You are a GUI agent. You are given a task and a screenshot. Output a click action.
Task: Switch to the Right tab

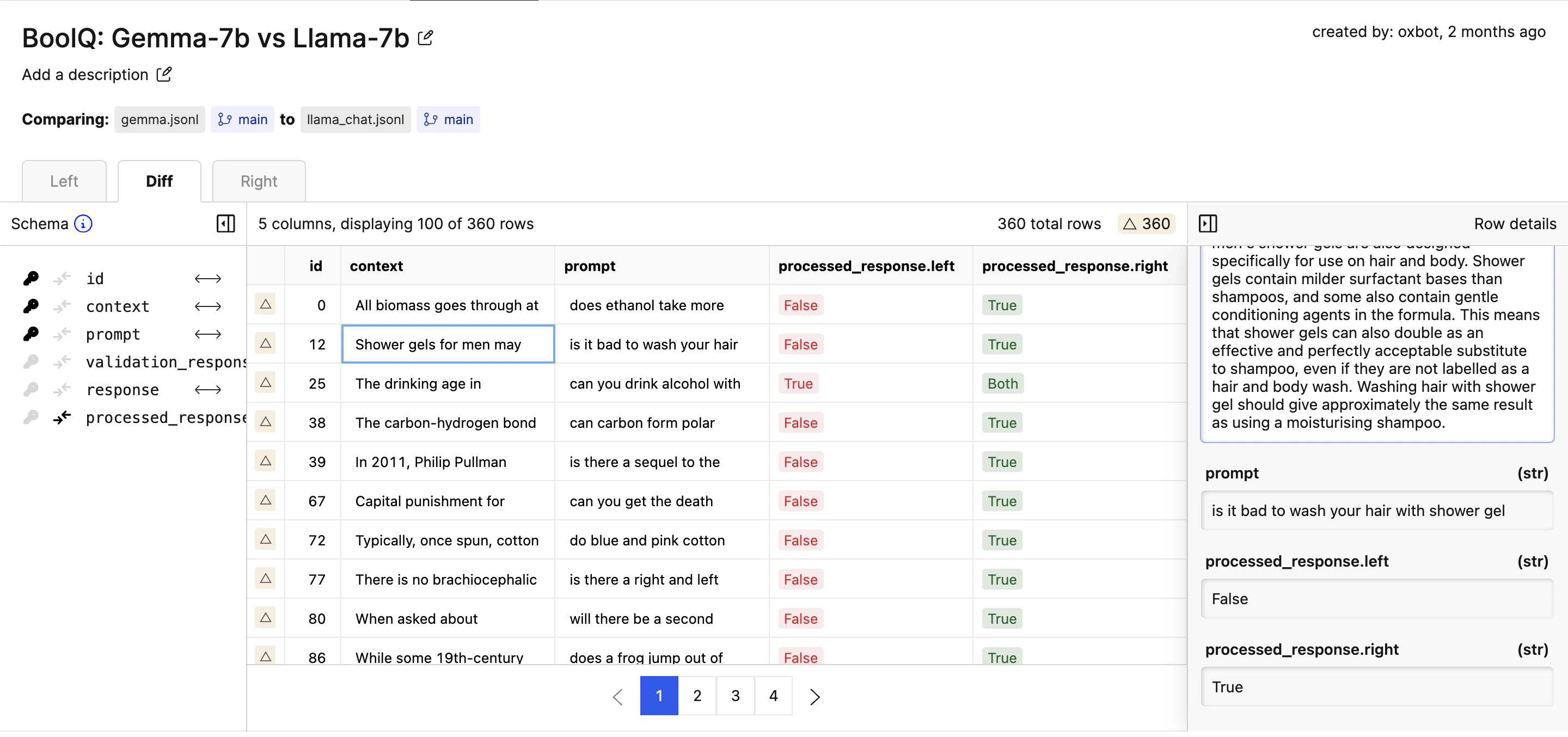click(x=258, y=181)
